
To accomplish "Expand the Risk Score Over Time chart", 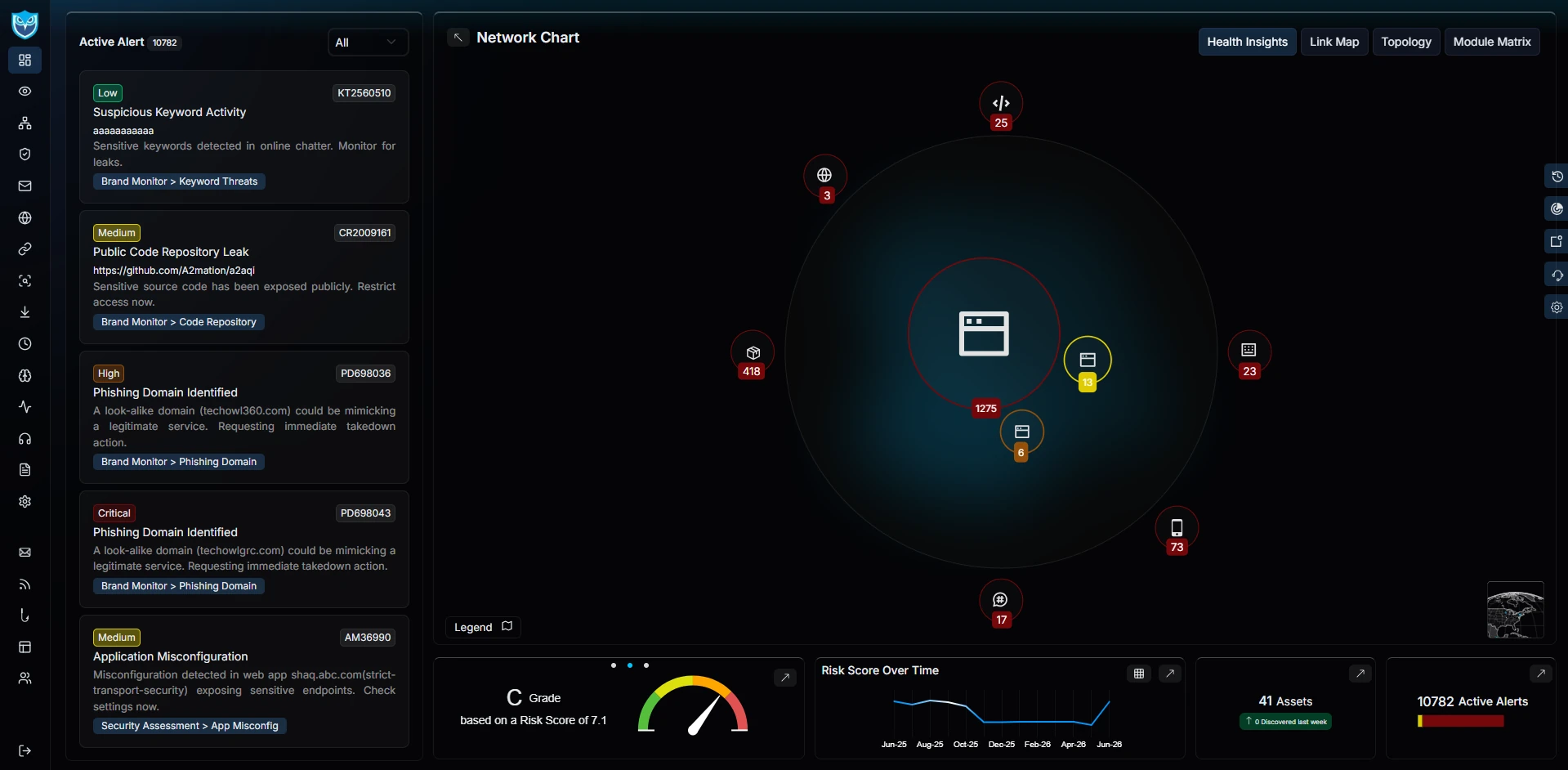I will [x=1170, y=674].
